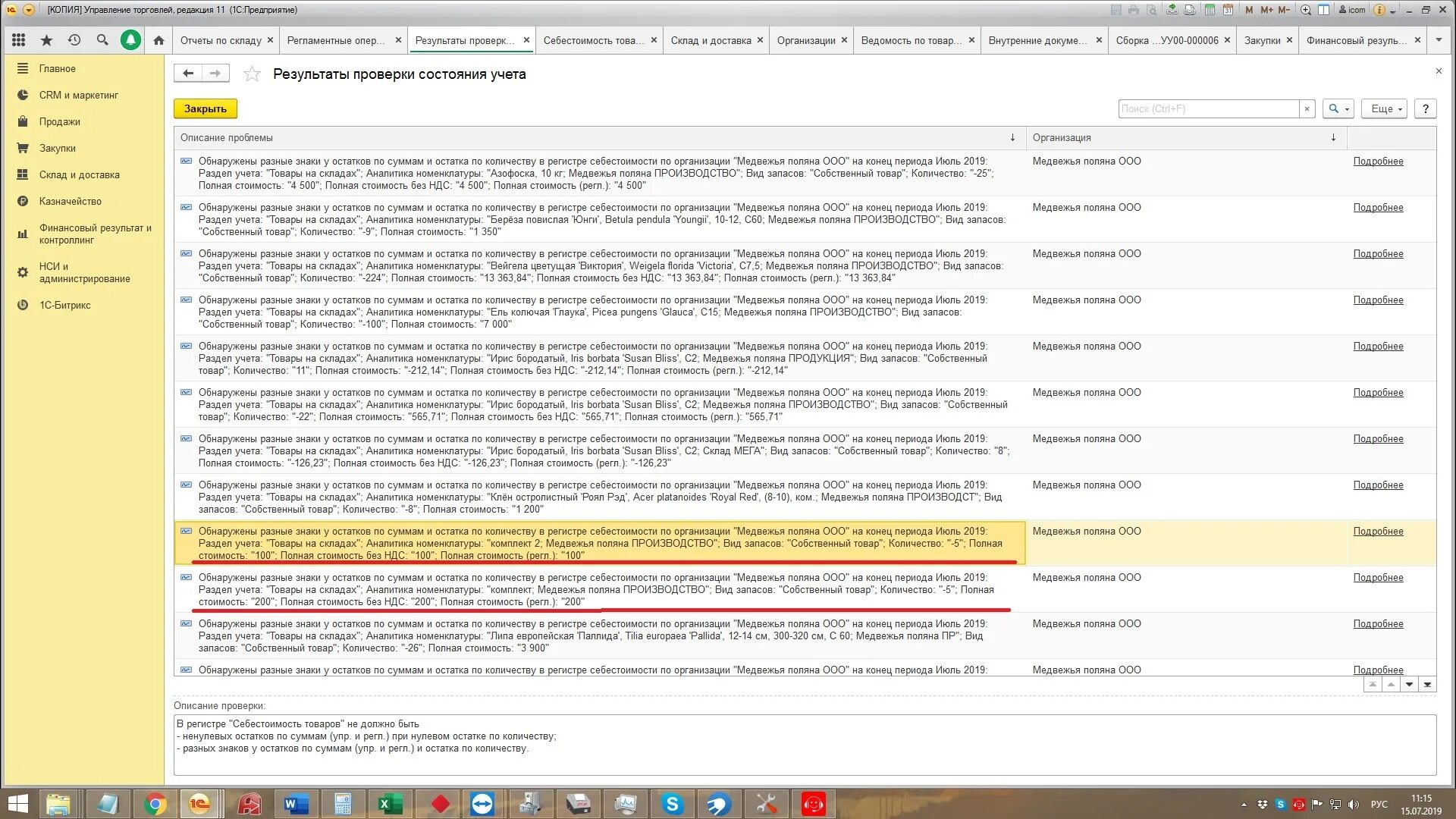This screenshot has height=819, width=1456.
Task: Open the Склад и доставка tab
Action: pos(711,41)
